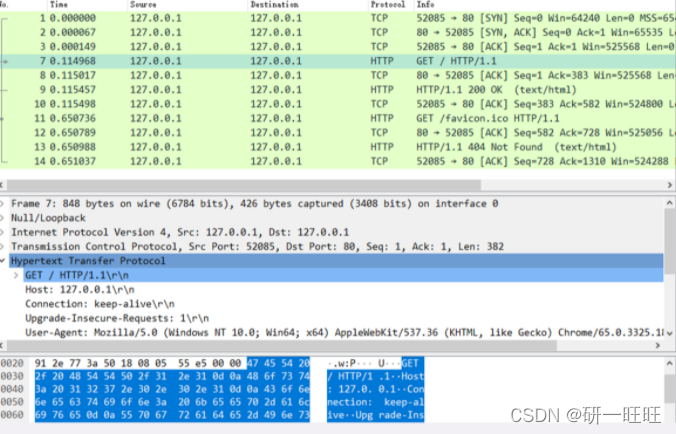
Task: Click packet details scroll down arrow
Action: click(670, 333)
